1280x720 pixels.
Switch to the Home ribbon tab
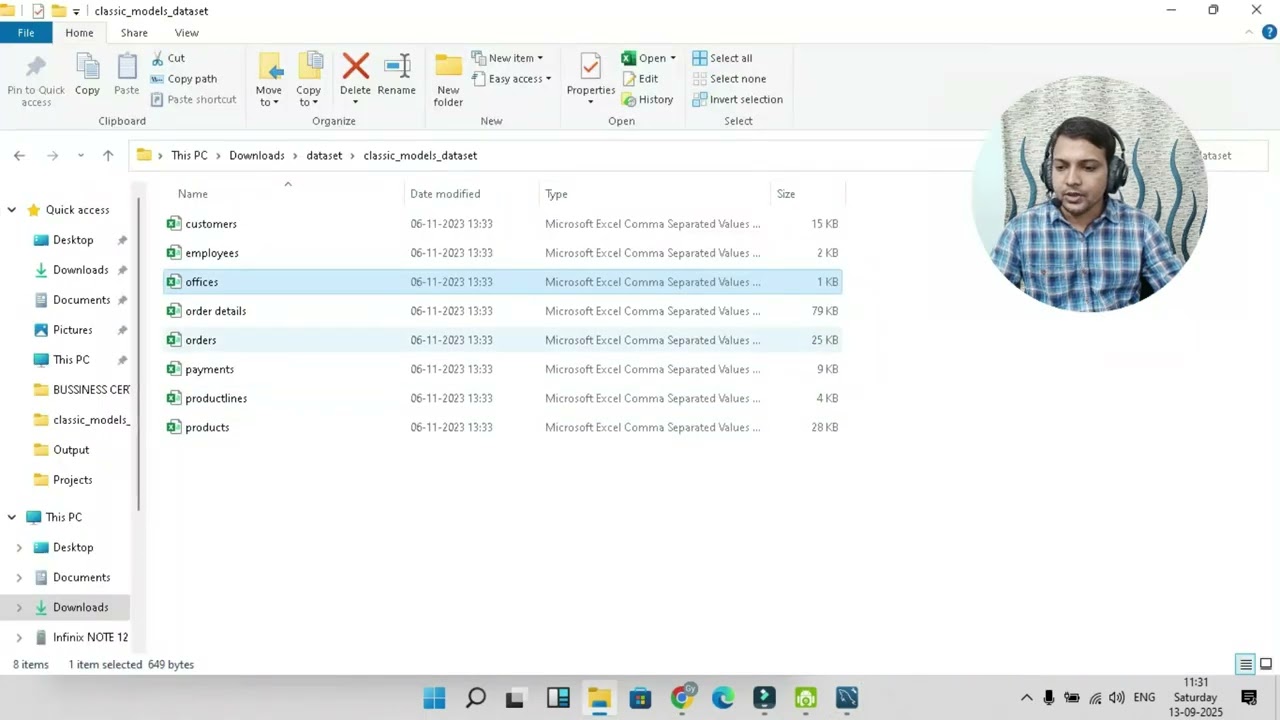tap(79, 33)
